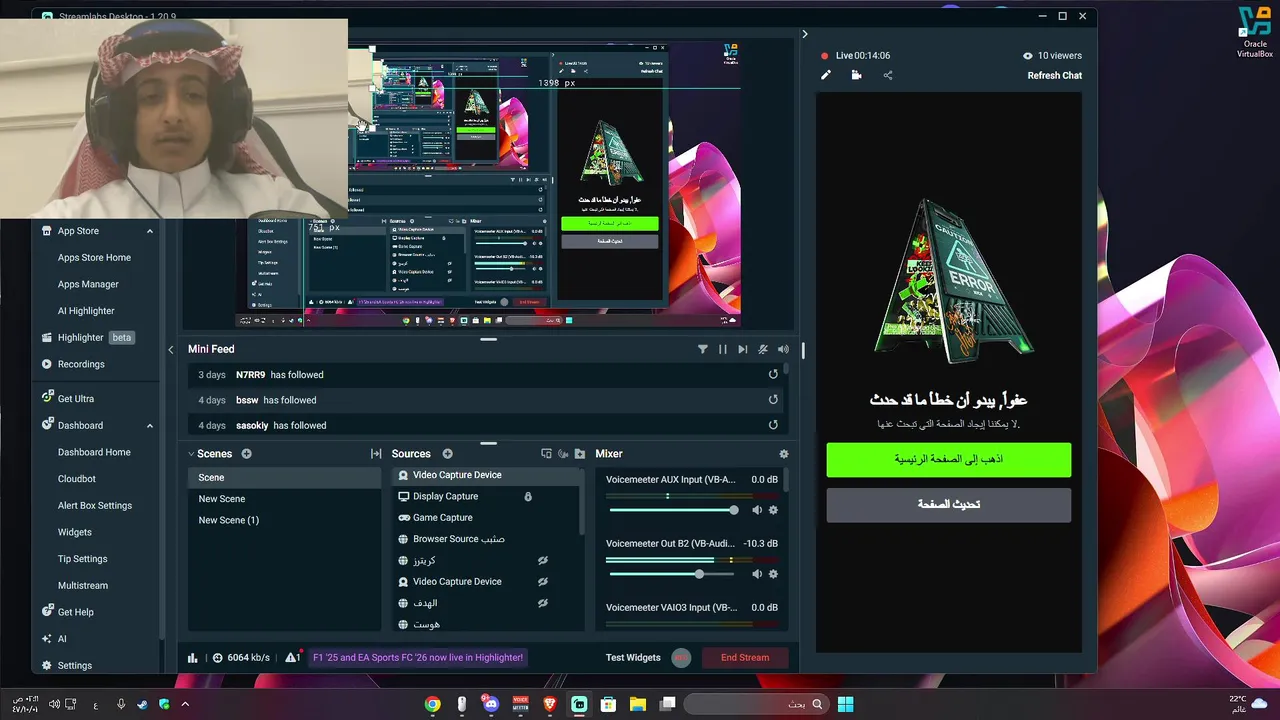Add a source folder
Viewport: 1280px width, 720px height.
tap(579, 454)
